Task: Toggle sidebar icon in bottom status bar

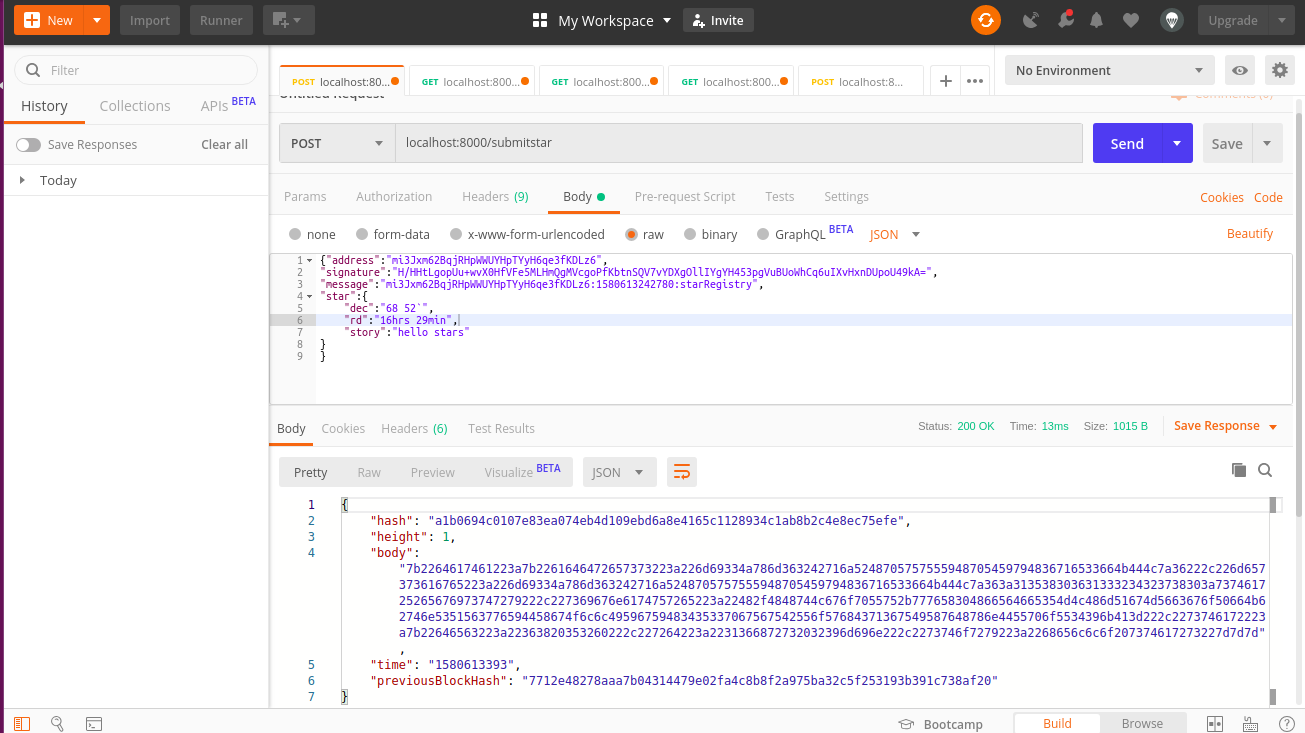Action: coord(22,723)
